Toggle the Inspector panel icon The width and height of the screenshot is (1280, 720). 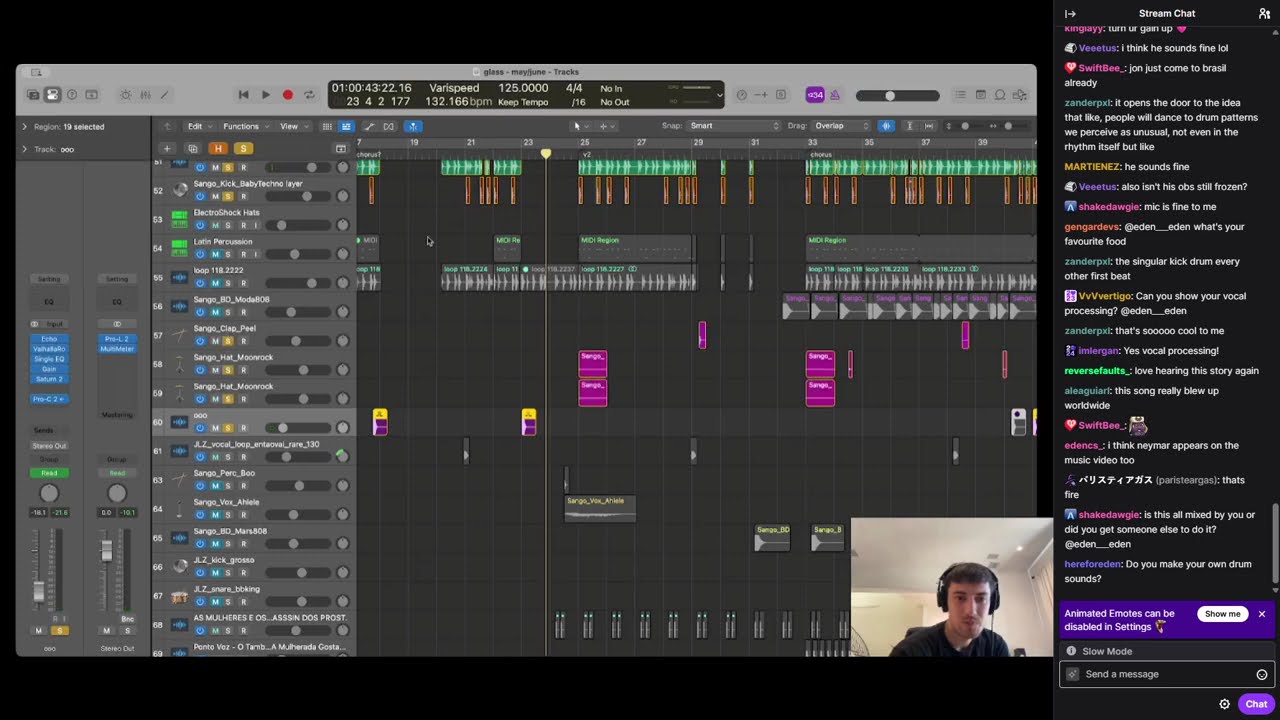pos(53,95)
